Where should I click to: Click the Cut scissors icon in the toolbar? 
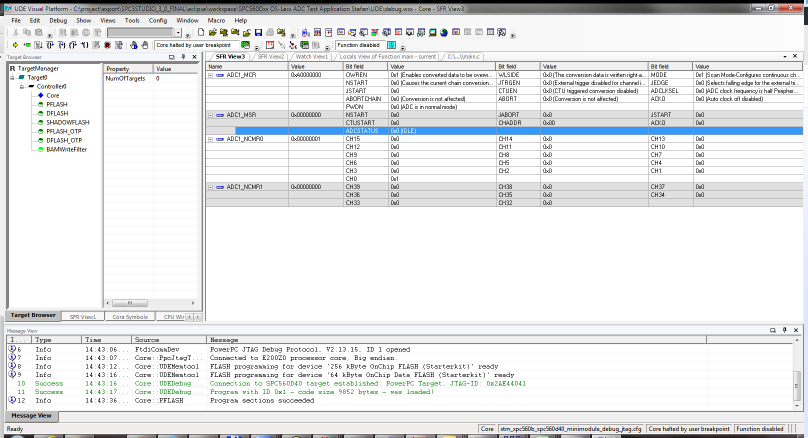tap(15, 32)
